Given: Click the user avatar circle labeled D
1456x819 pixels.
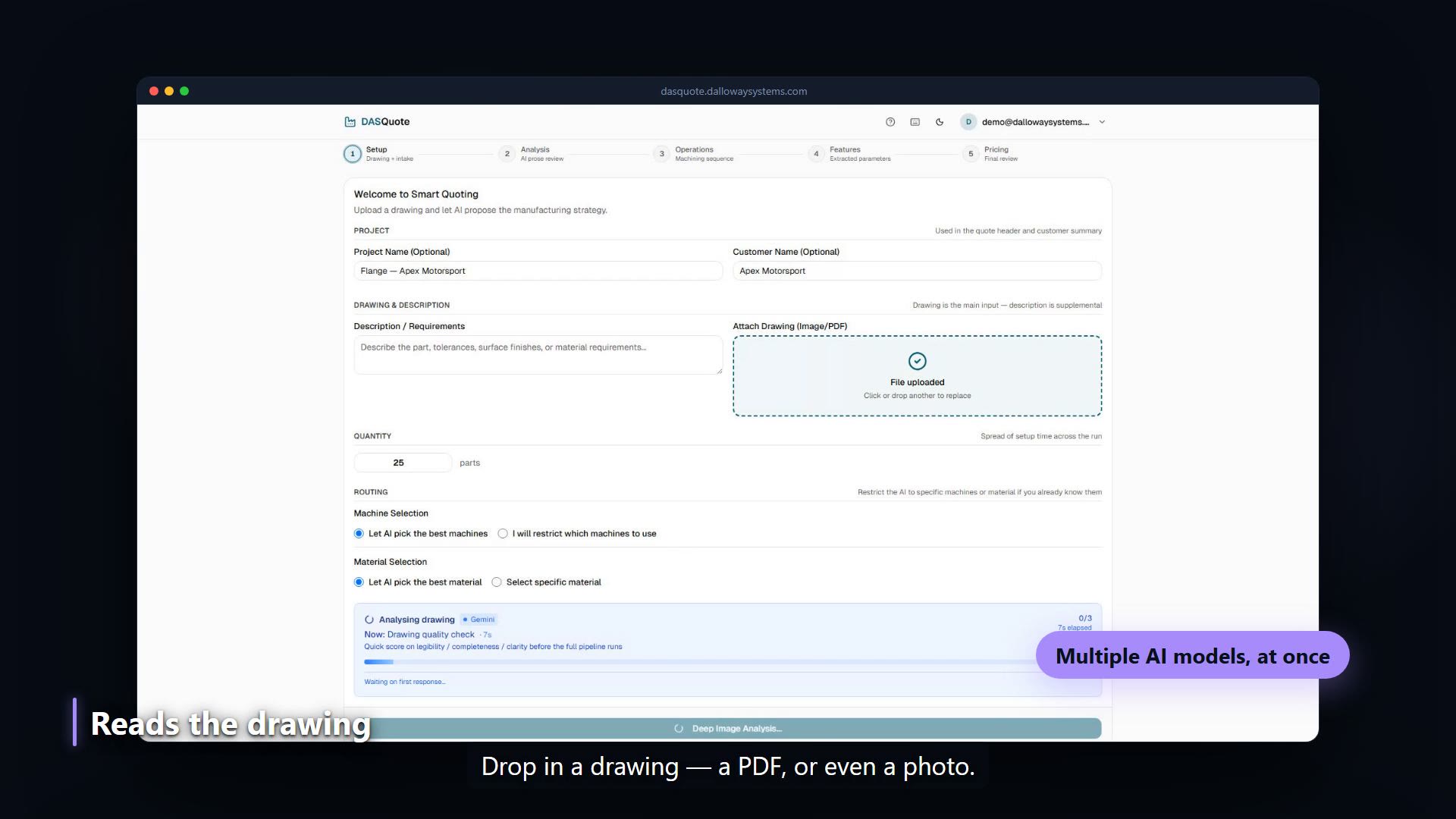Looking at the screenshot, I should pyautogui.click(x=968, y=122).
